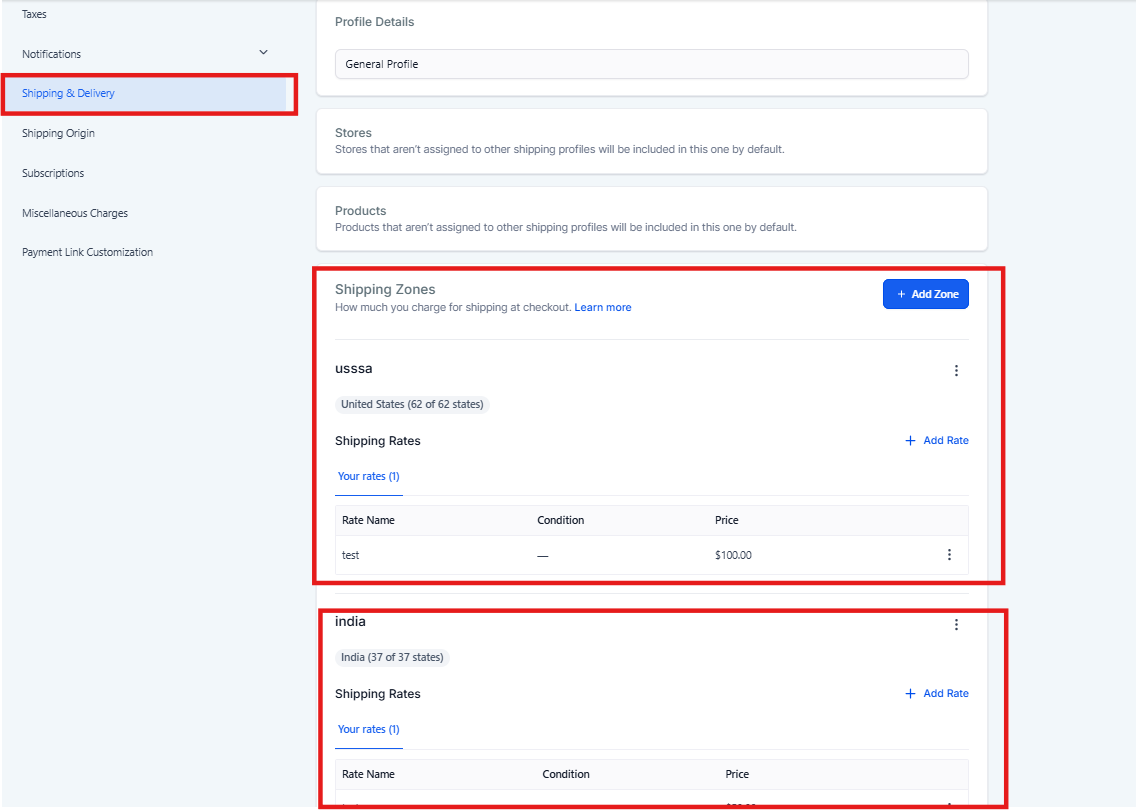The image size is (1136, 810).
Task: Open Payment Link Customization
Action: pos(88,253)
